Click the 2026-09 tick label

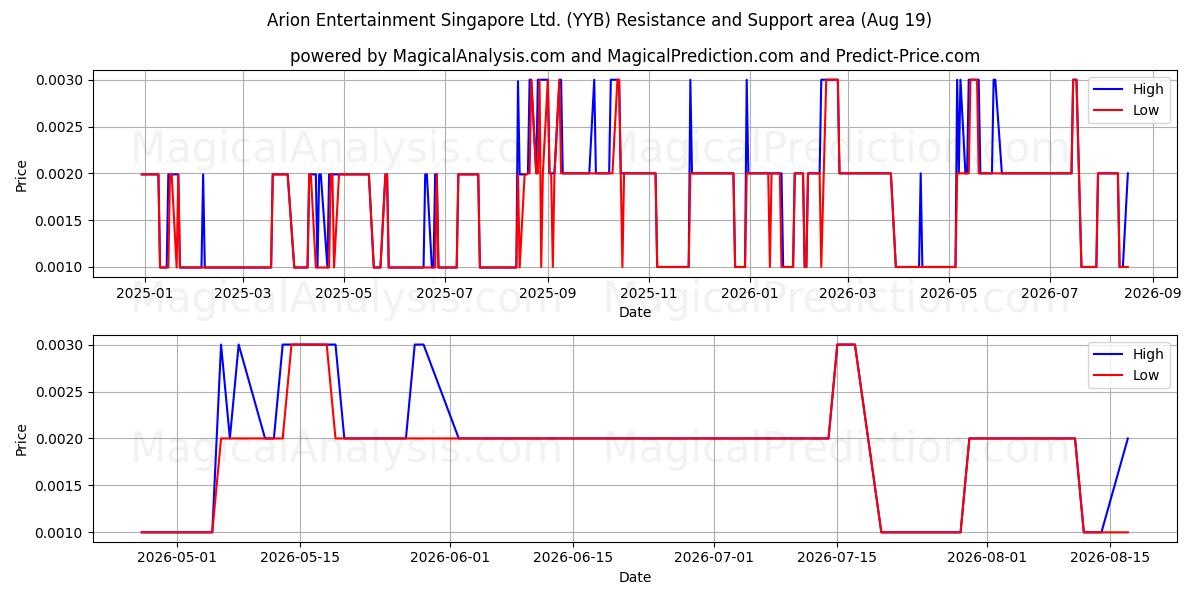pyautogui.click(x=1153, y=293)
